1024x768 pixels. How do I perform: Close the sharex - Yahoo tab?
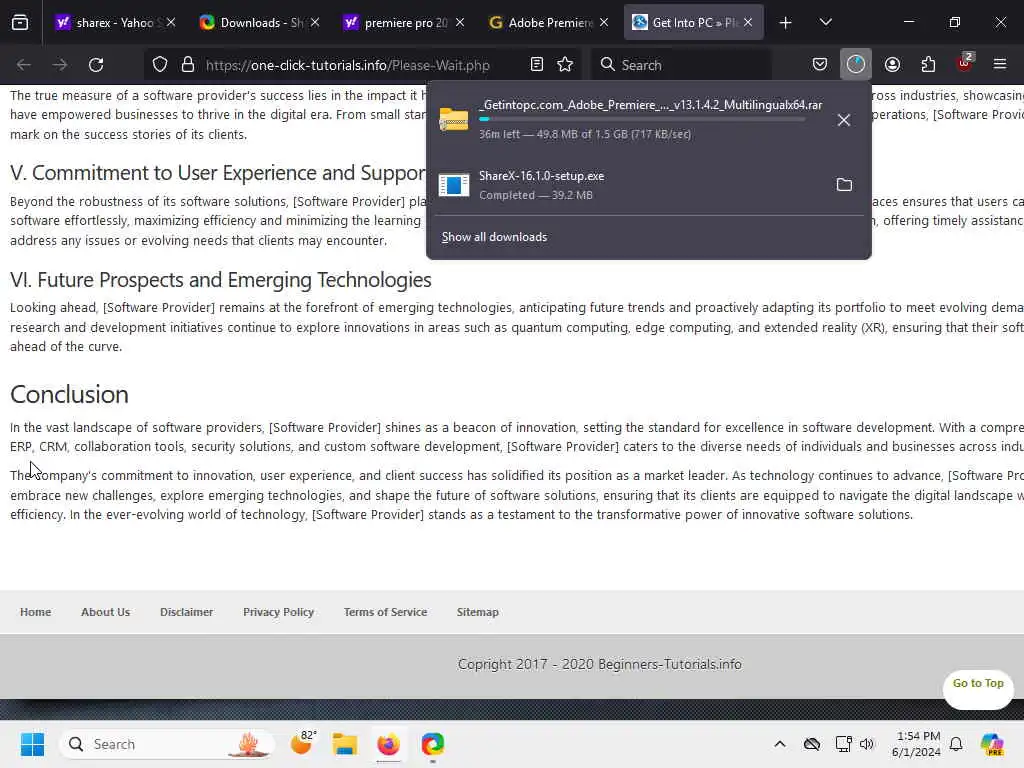(171, 23)
